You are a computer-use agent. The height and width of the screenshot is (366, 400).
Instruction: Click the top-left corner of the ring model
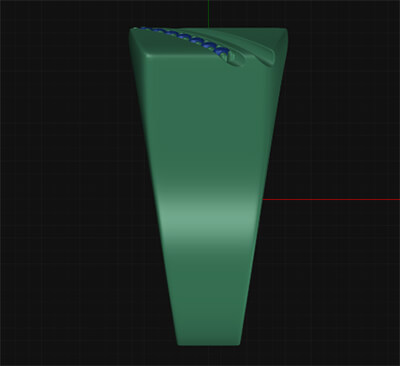tap(133, 32)
